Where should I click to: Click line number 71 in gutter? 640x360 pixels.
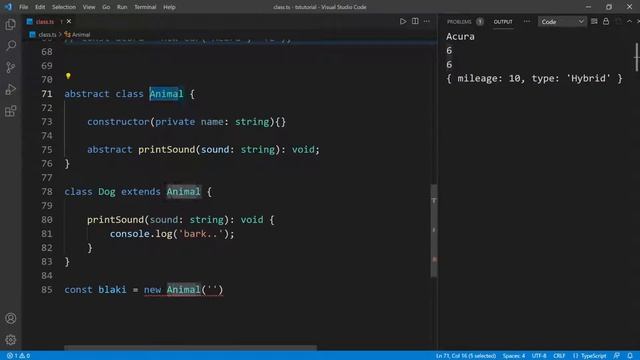click(x=47, y=94)
